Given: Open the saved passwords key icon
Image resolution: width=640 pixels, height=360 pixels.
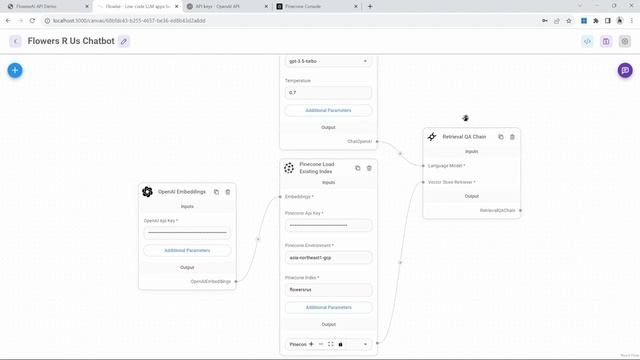Looking at the screenshot, I should click(x=545, y=20).
